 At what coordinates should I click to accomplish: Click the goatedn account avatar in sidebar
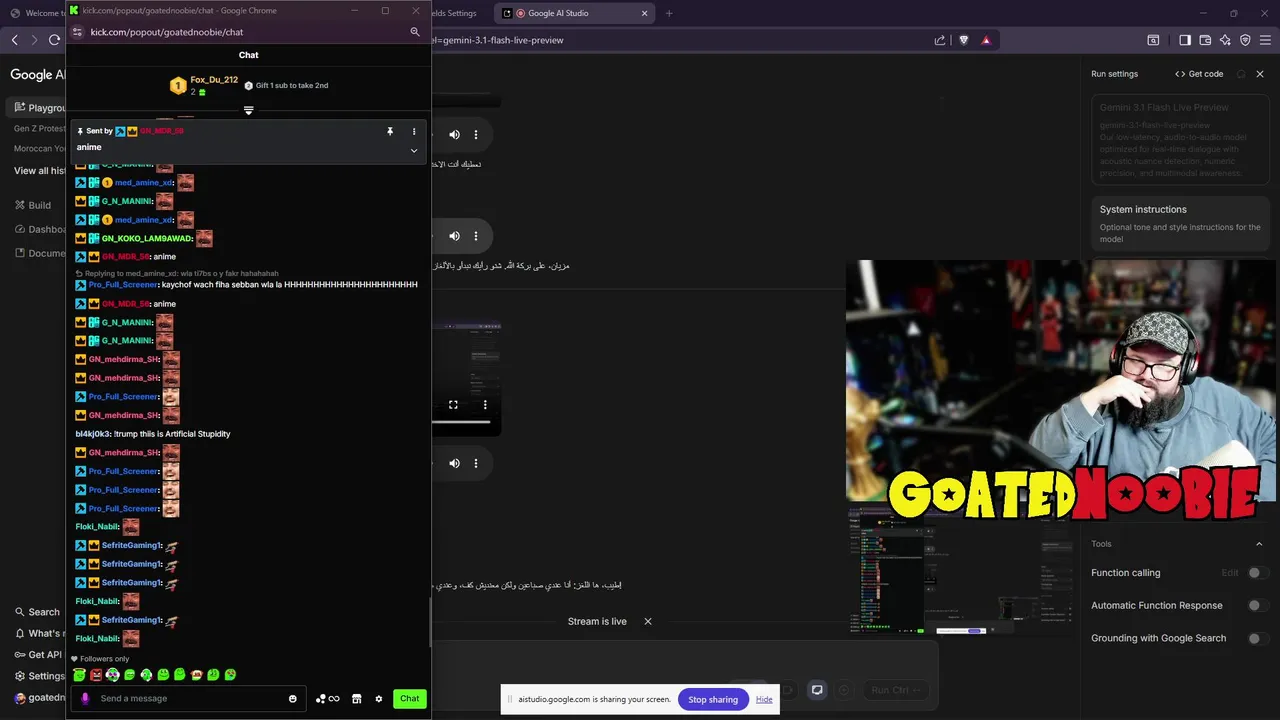20,698
